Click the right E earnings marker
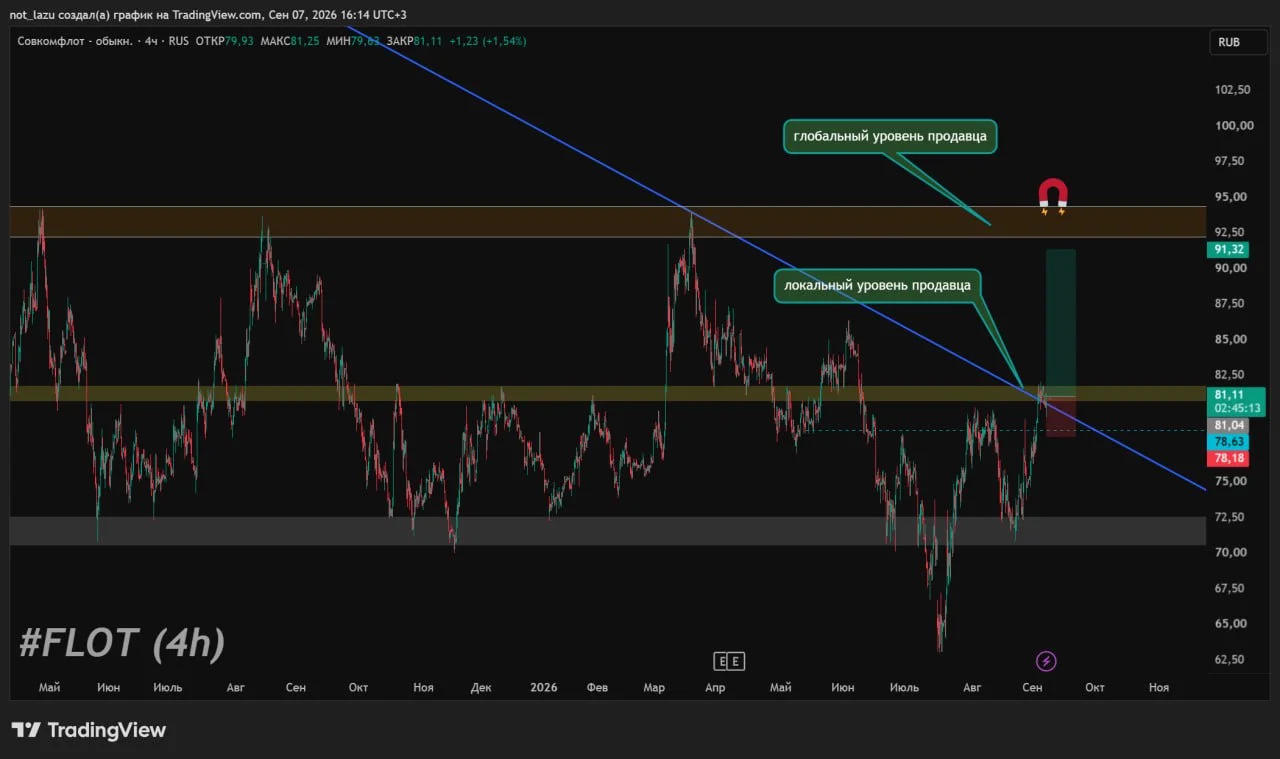The height and width of the screenshot is (759, 1280). (x=737, y=661)
